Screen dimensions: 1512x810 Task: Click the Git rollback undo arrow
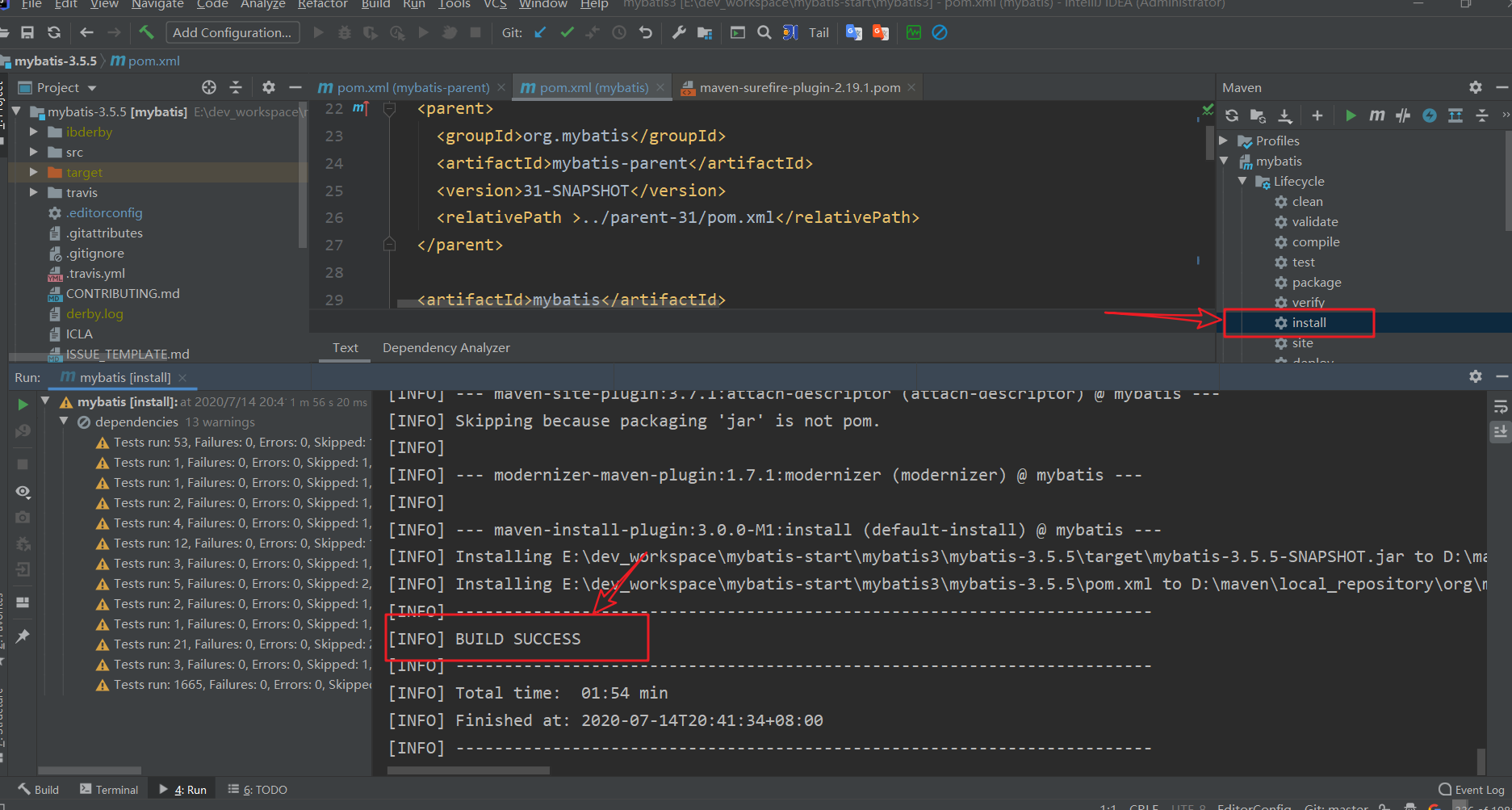click(x=646, y=33)
